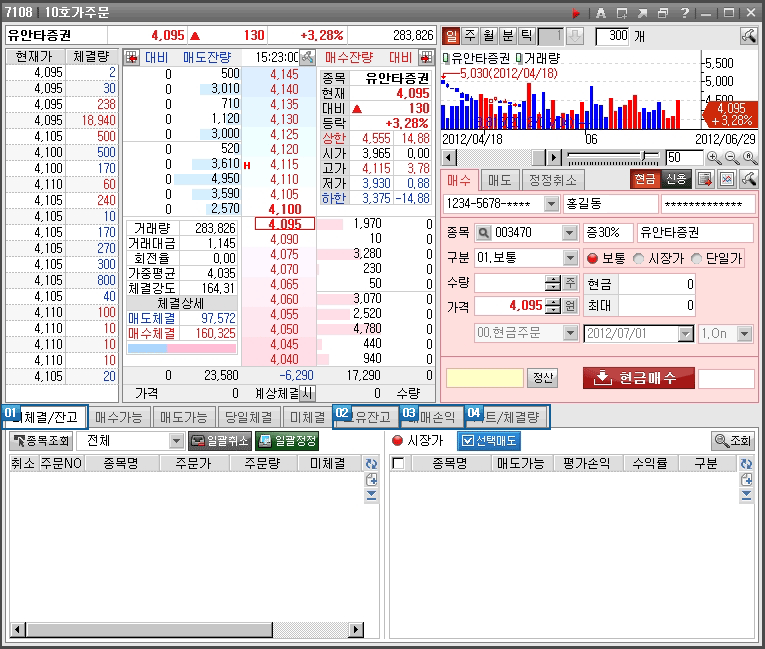
Task: Open the 1.On dropdown
Action: click(x=744, y=334)
